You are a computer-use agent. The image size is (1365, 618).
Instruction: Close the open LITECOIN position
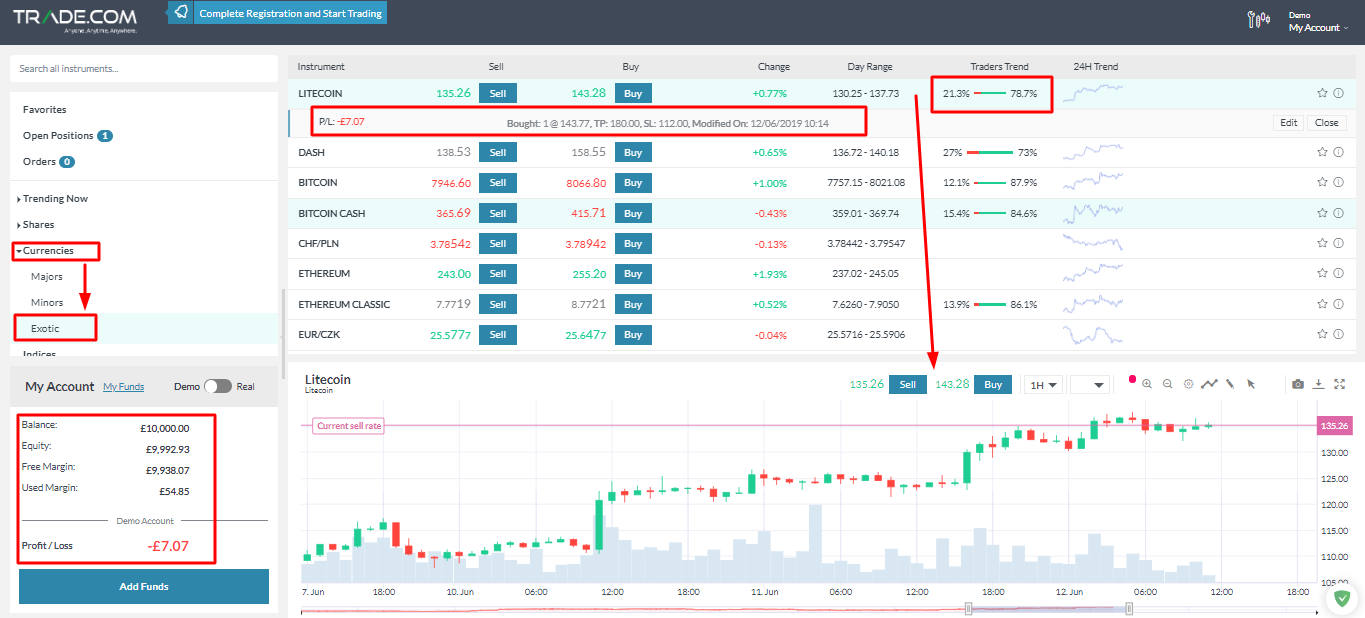pyautogui.click(x=1326, y=123)
